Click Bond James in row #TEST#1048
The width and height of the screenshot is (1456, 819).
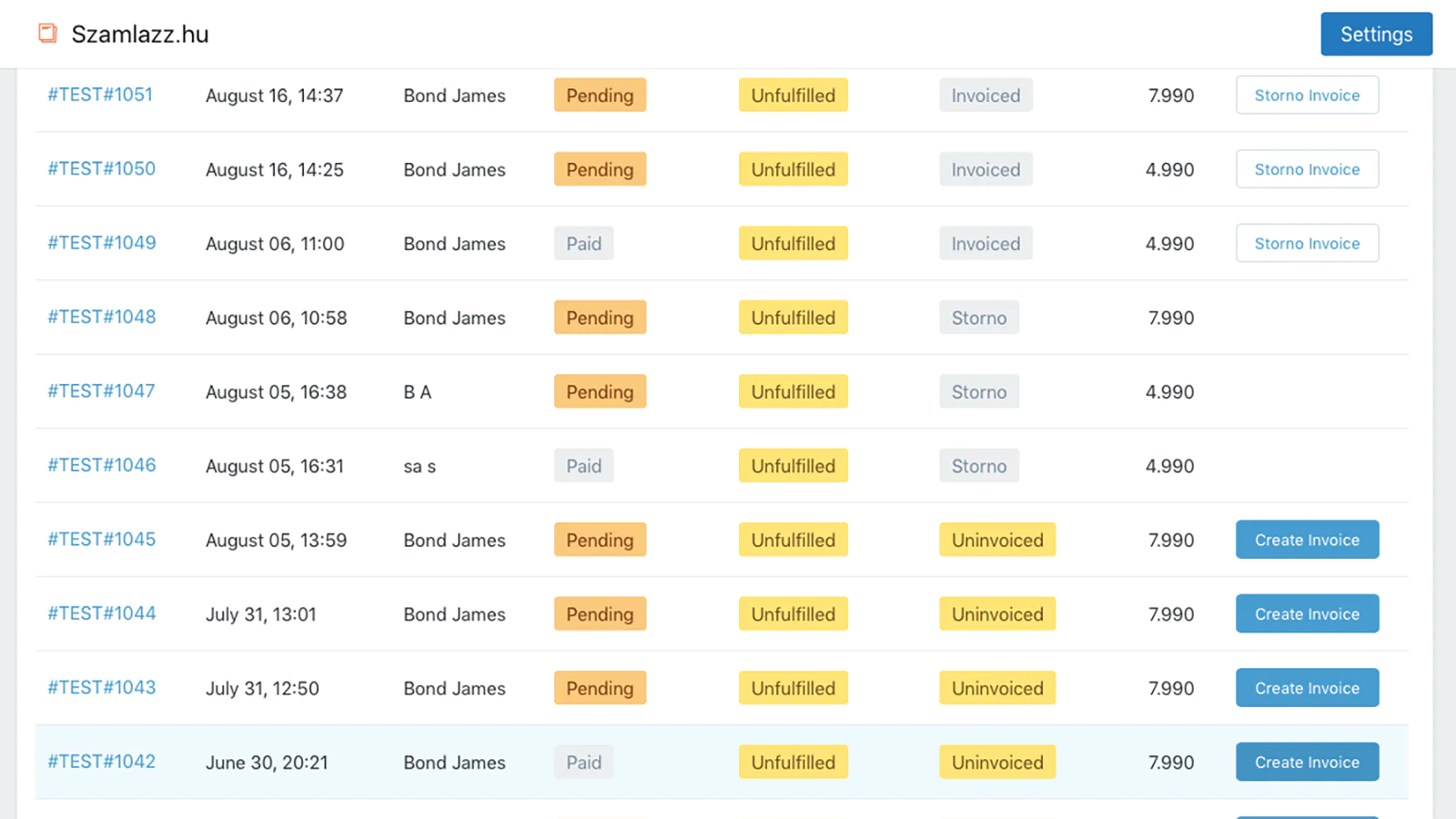point(454,318)
